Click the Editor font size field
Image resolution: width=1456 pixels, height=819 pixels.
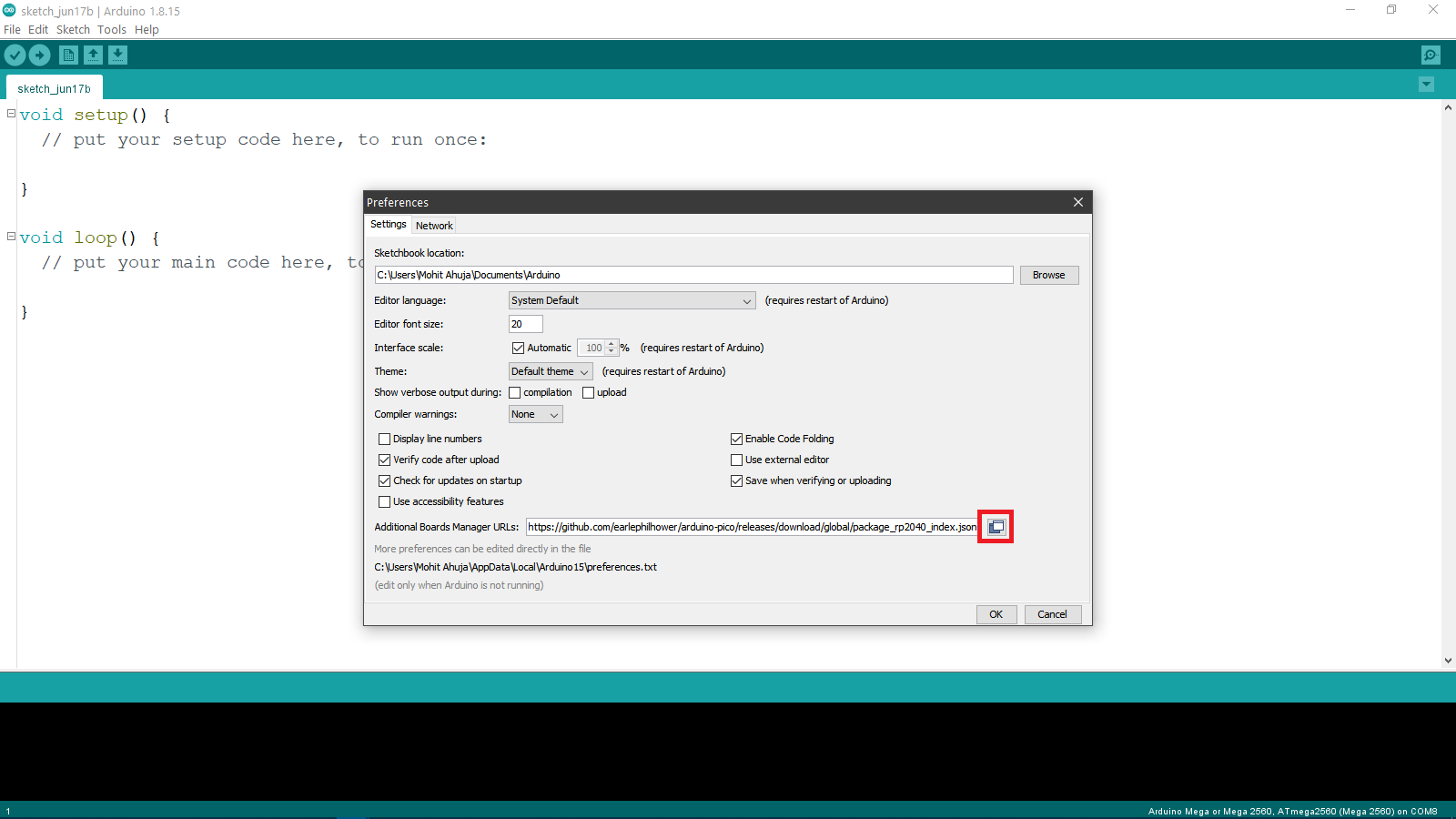pos(525,324)
